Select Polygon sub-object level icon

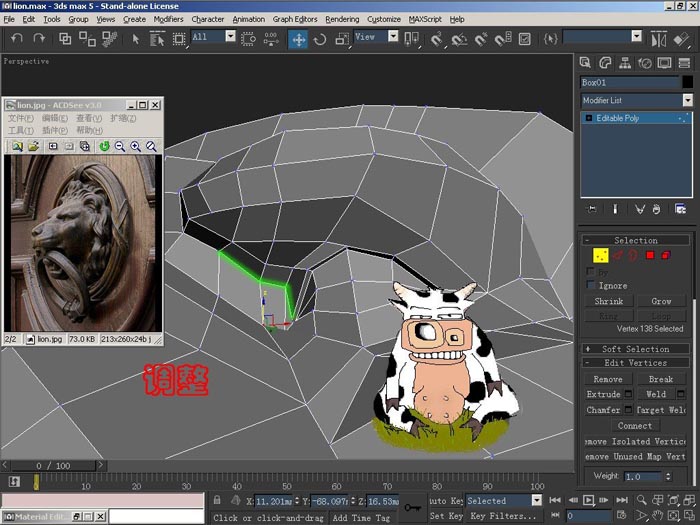(x=650, y=255)
